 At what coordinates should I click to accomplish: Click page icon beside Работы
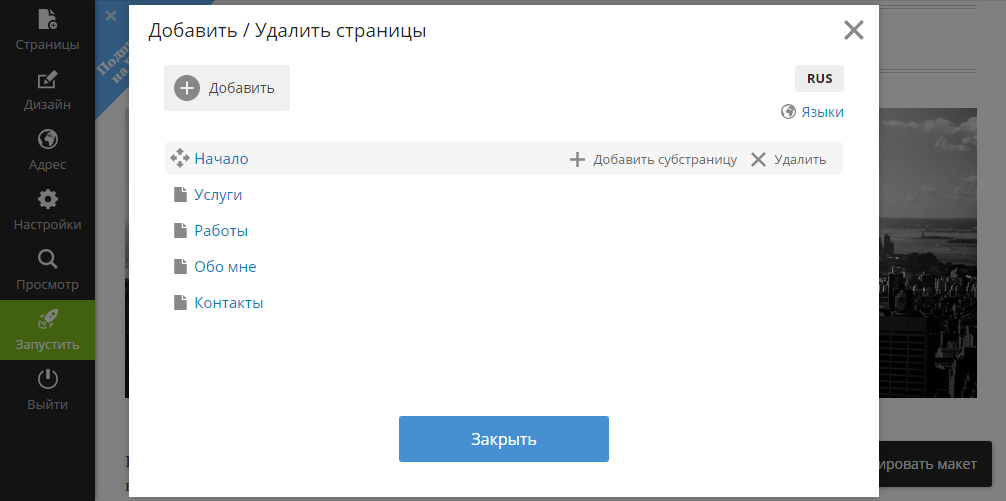pos(180,230)
